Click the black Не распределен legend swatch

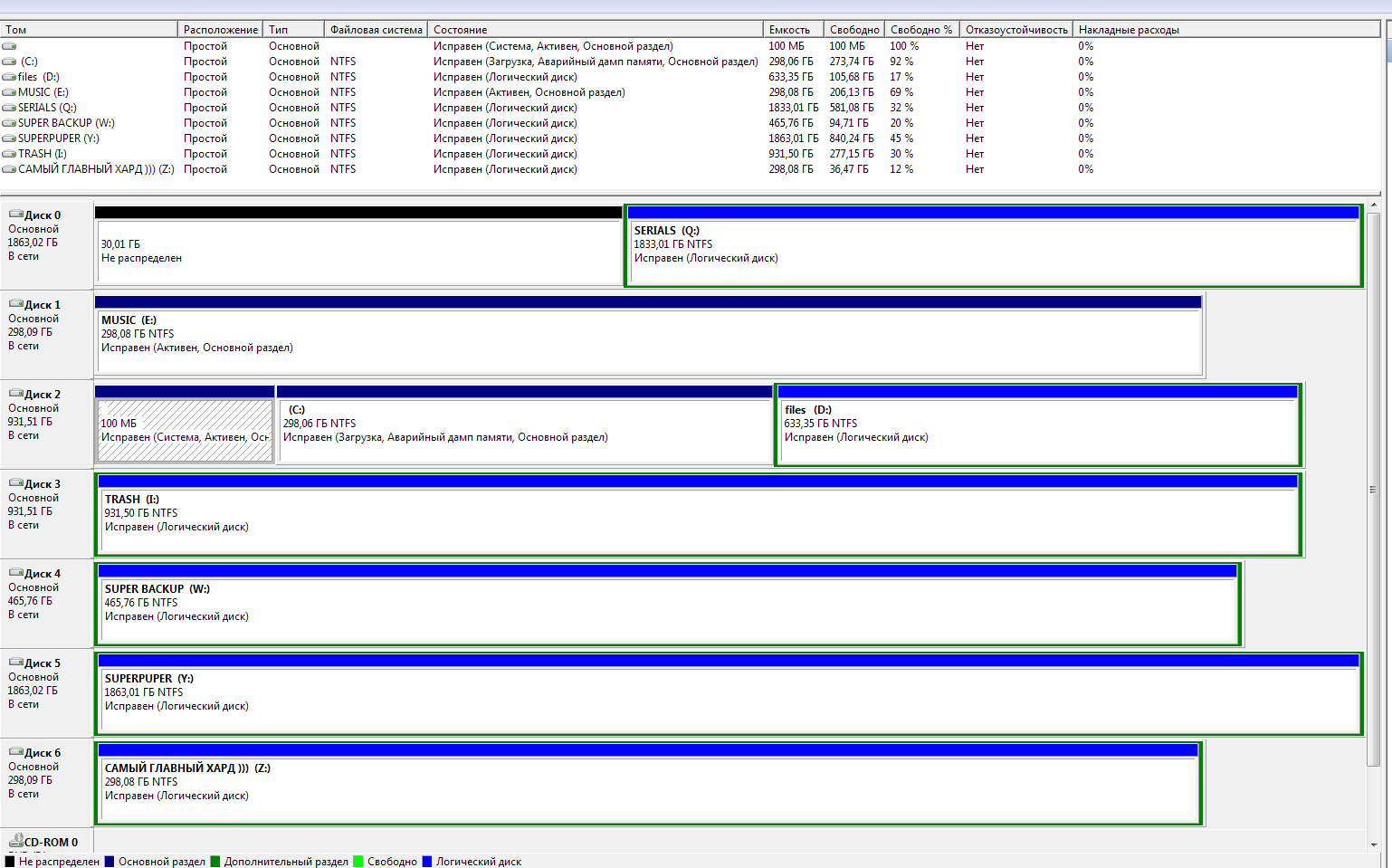(10, 862)
